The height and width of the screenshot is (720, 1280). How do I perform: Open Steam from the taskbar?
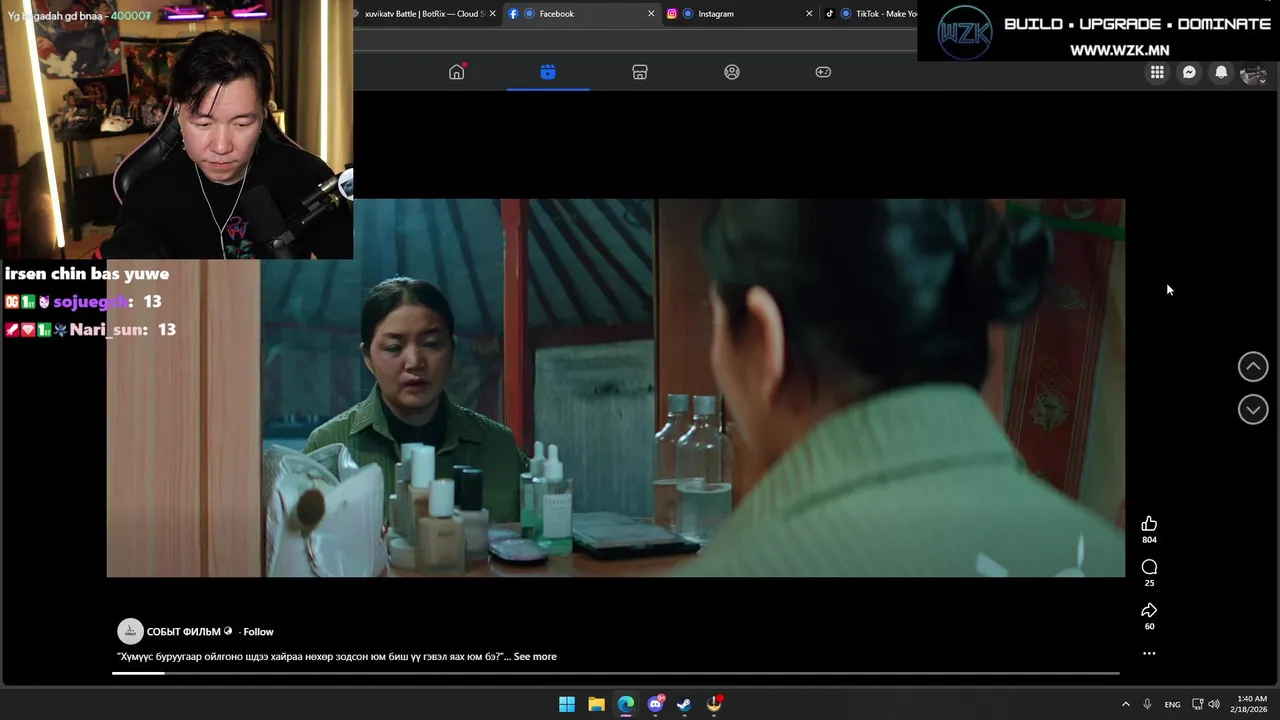684,704
